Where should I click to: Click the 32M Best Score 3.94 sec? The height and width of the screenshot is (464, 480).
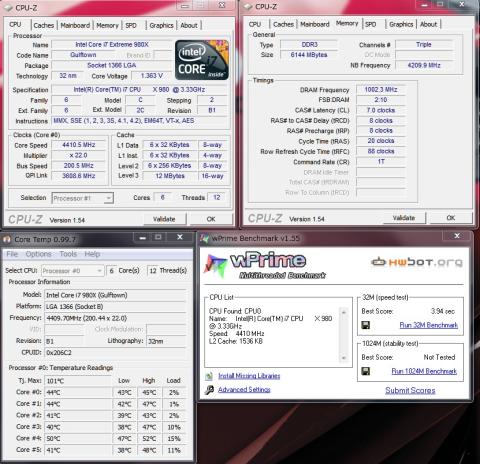click(x=443, y=311)
